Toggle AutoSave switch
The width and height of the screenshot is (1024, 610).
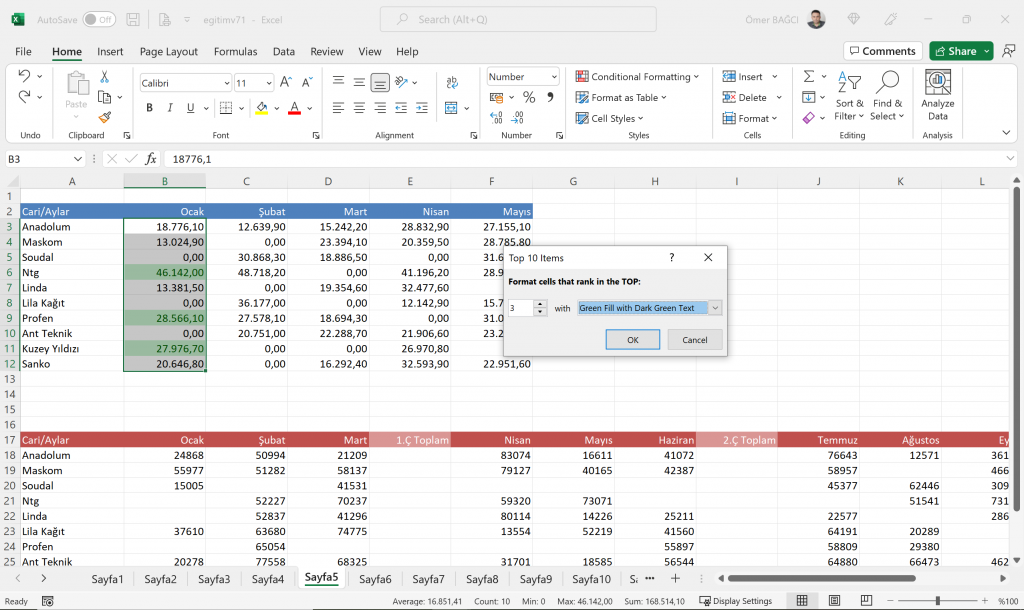pyautogui.click(x=99, y=20)
